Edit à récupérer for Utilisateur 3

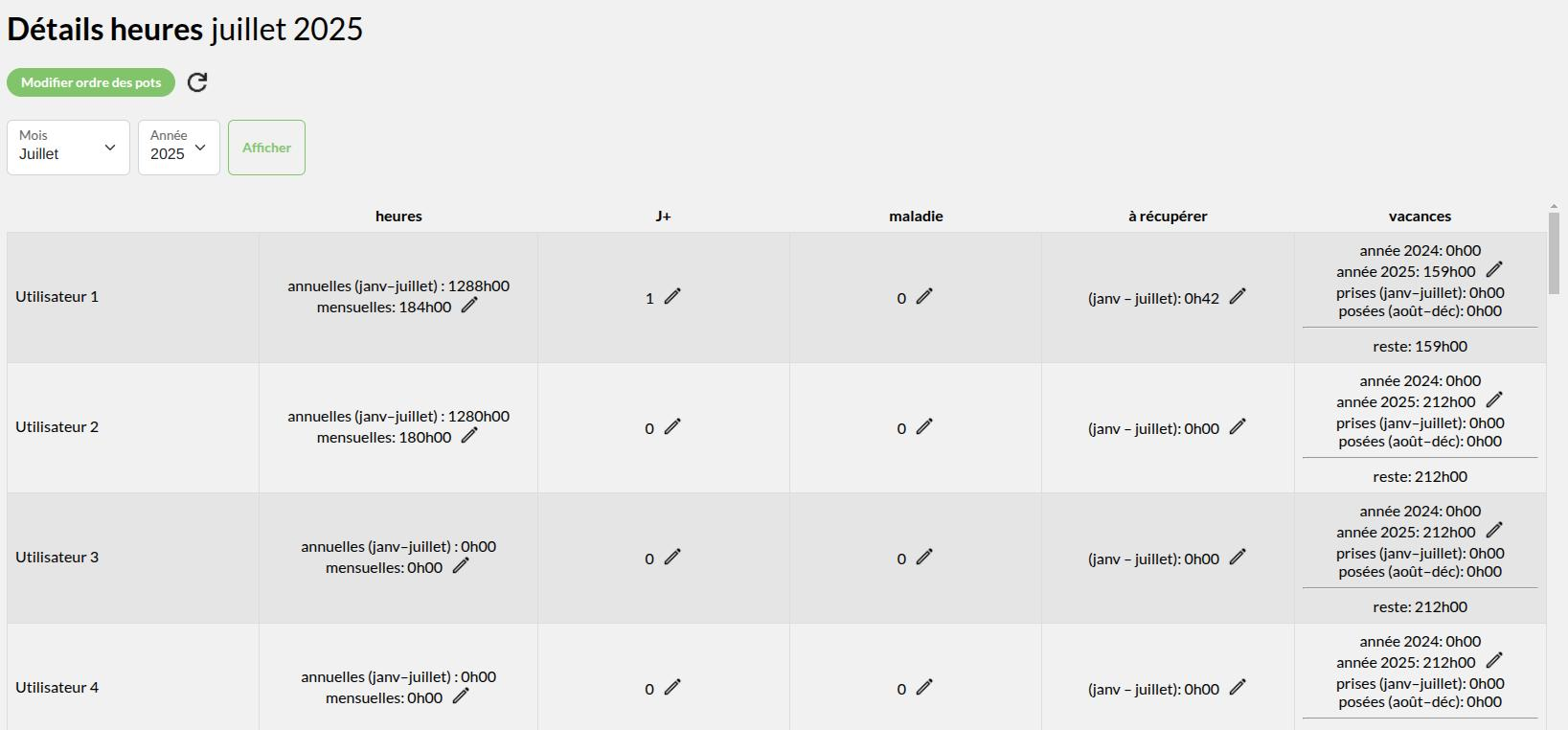(1238, 558)
